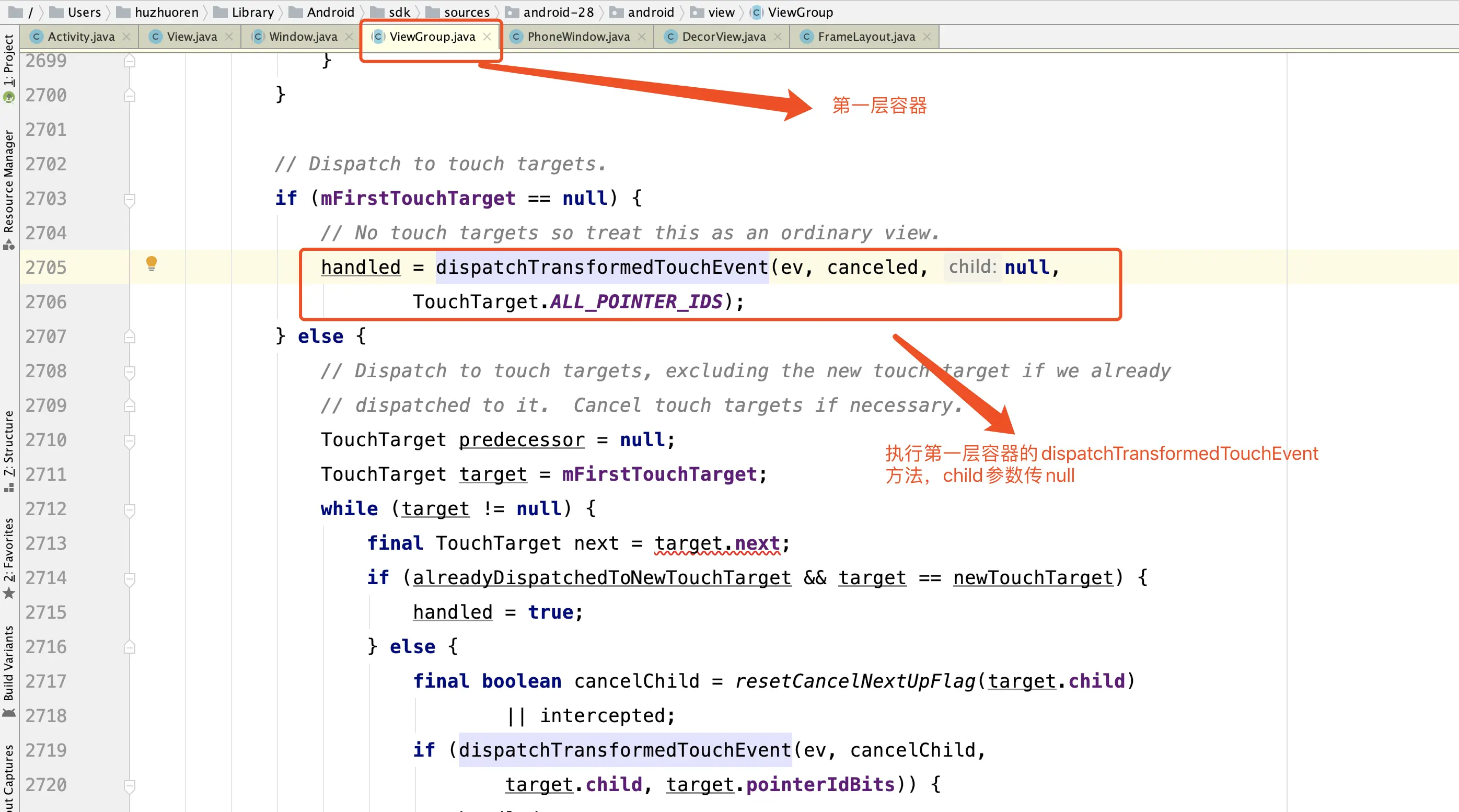
Task: Click line number 2705 in gutter
Action: tap(46, 267)
